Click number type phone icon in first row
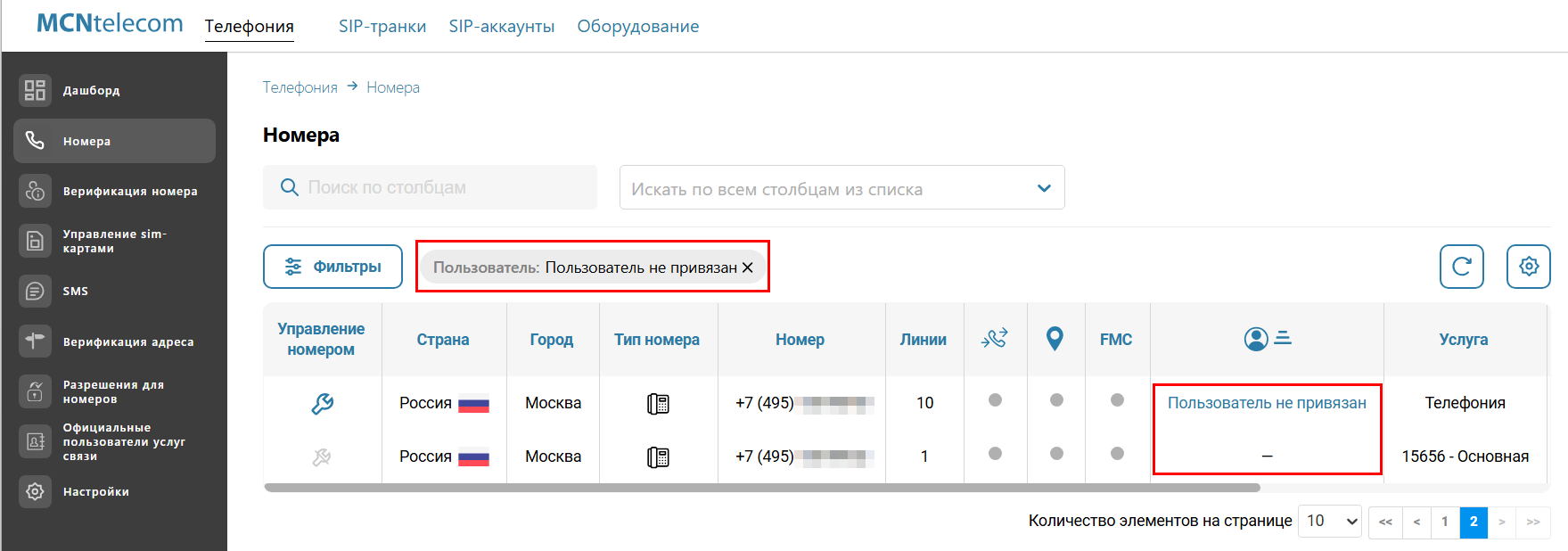The width and height of the screenshot is (1568, 551). (658, 404)
